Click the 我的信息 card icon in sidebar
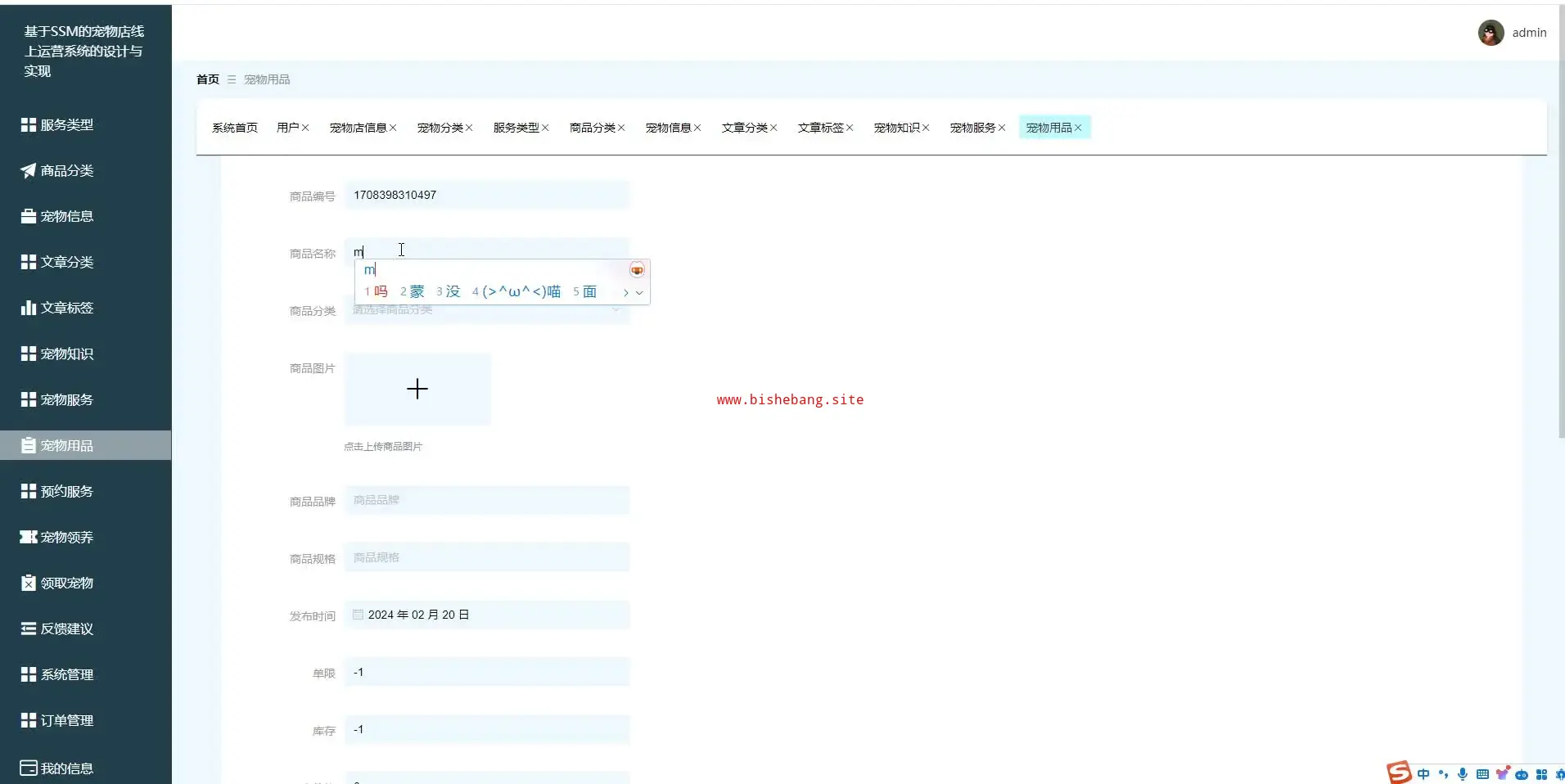Screen dimensions: 1565x784 (28, 768)
